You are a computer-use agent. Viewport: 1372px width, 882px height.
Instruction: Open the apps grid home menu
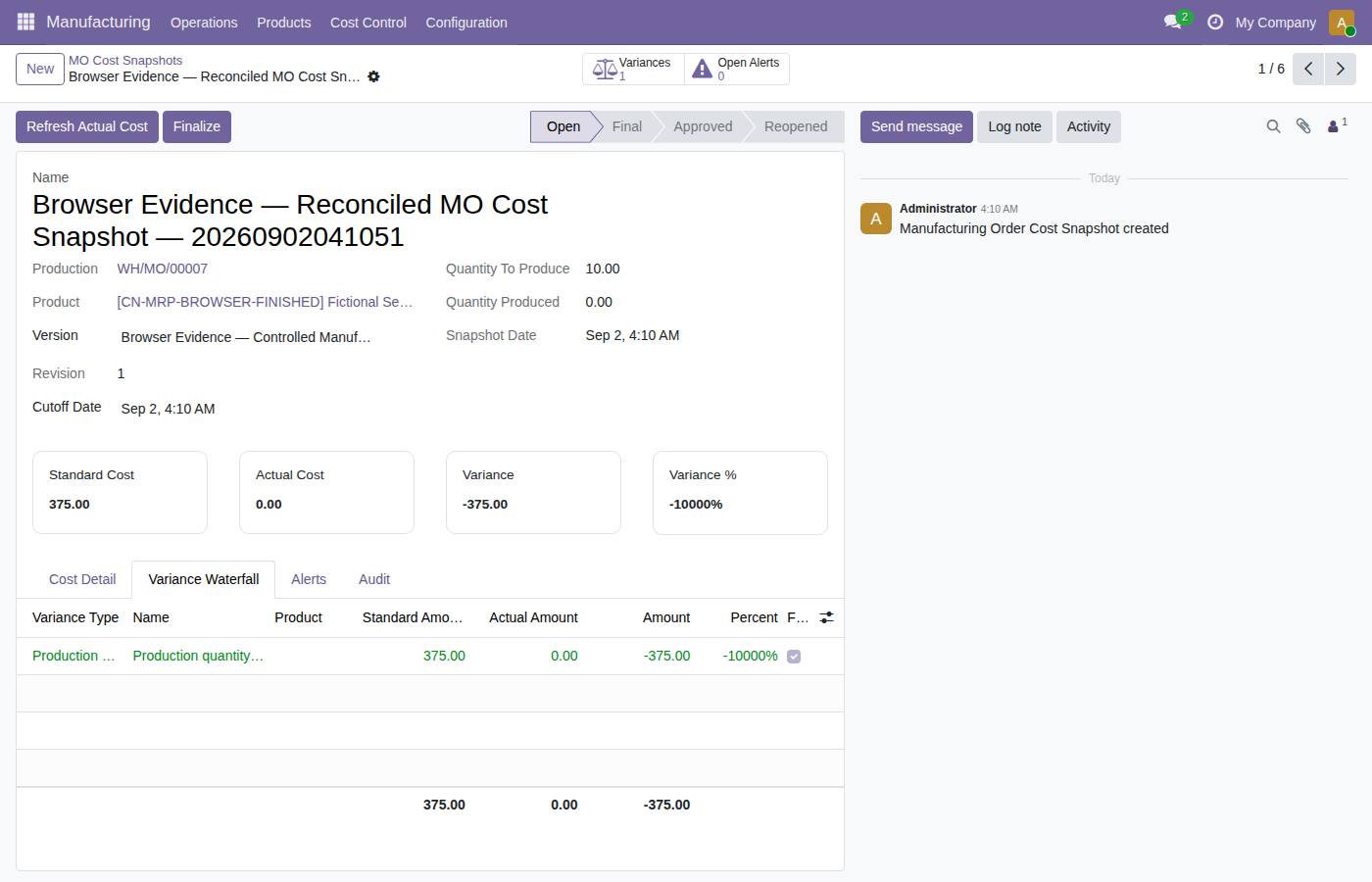(x=25, y=22)
